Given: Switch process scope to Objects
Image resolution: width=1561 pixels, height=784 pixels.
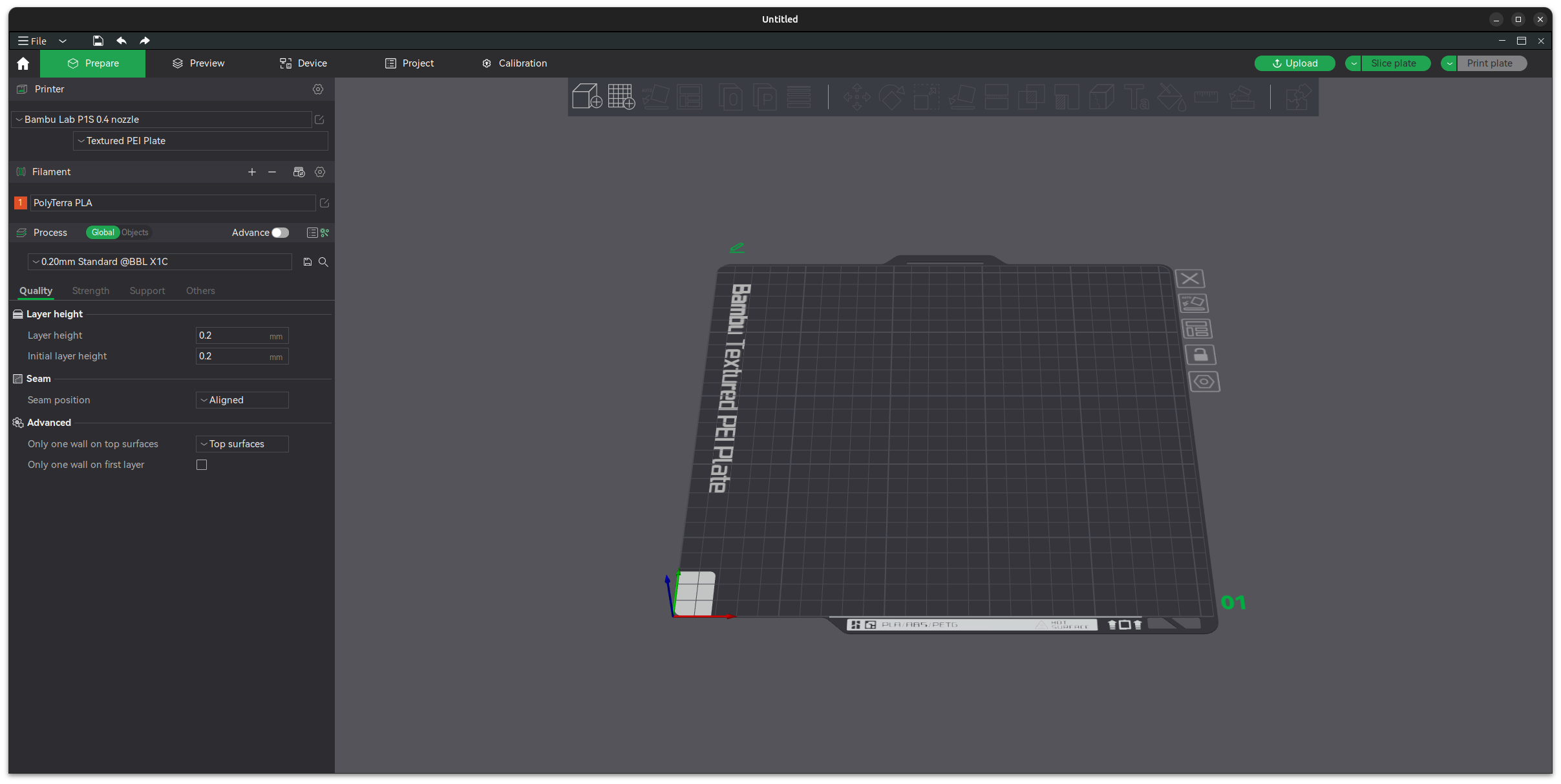Looking at the screenshot, I should click(x=134, y=233).
